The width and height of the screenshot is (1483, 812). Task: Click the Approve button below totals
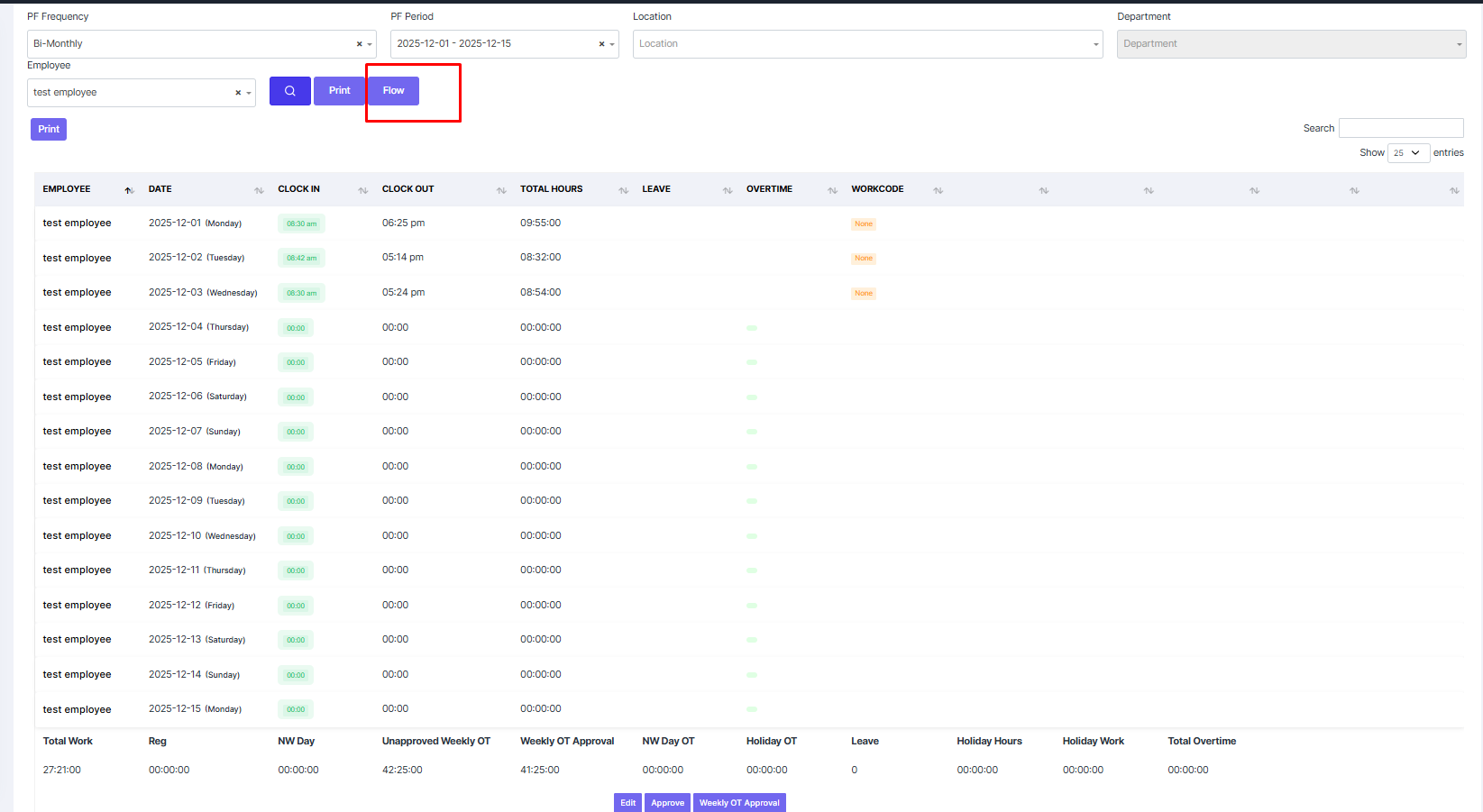click(667, 802)
